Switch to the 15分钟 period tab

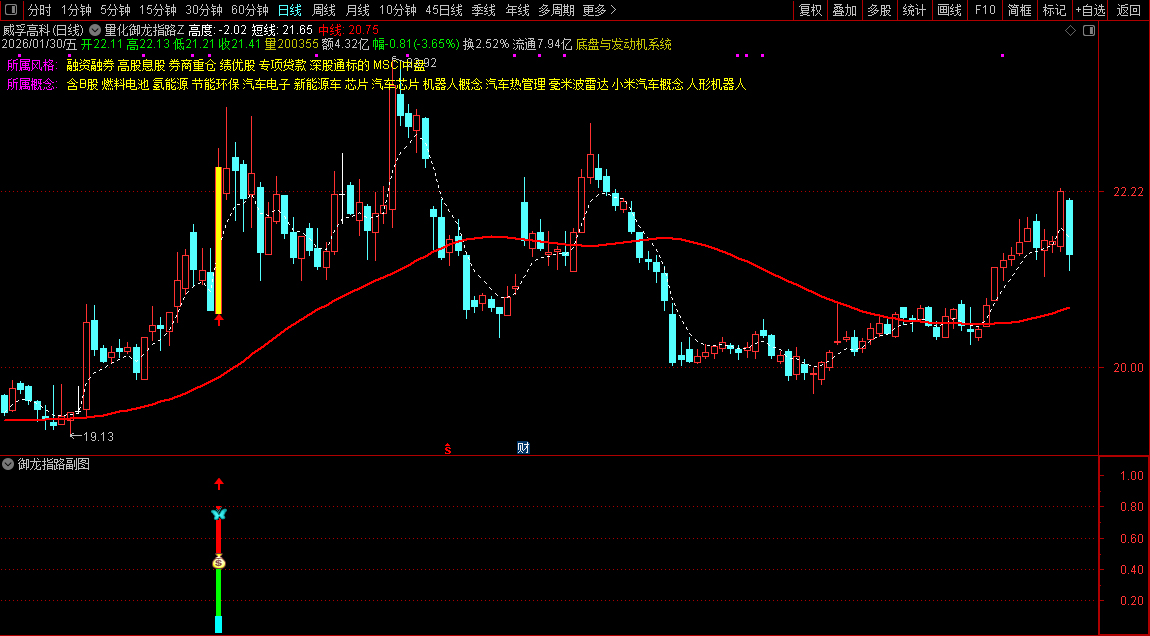coord(158,10)
